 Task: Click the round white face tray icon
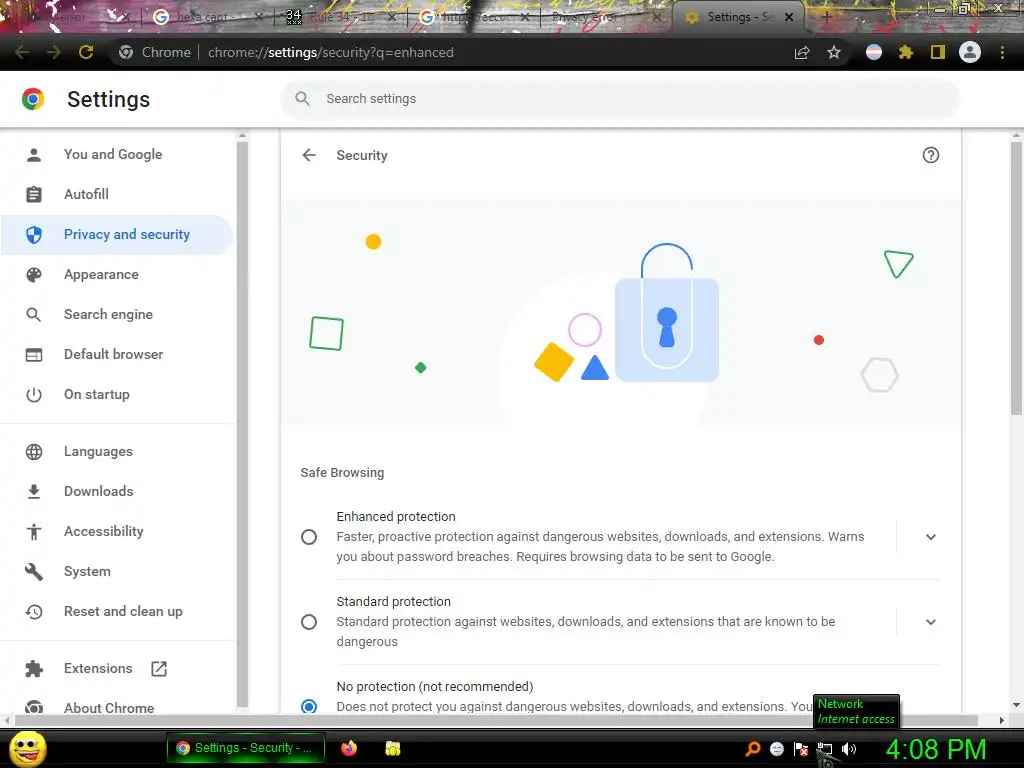click(776, 748)
